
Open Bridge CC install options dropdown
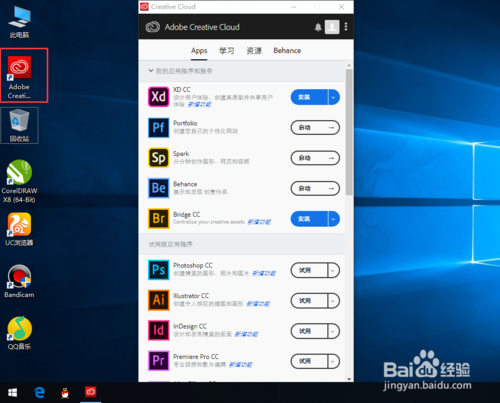point(334,219)
